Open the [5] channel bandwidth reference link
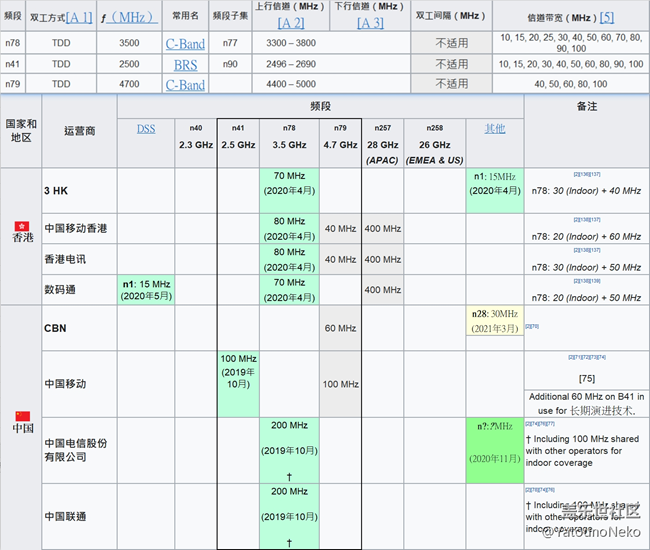Viewport: 650px width, 550px height. [607, 17]
